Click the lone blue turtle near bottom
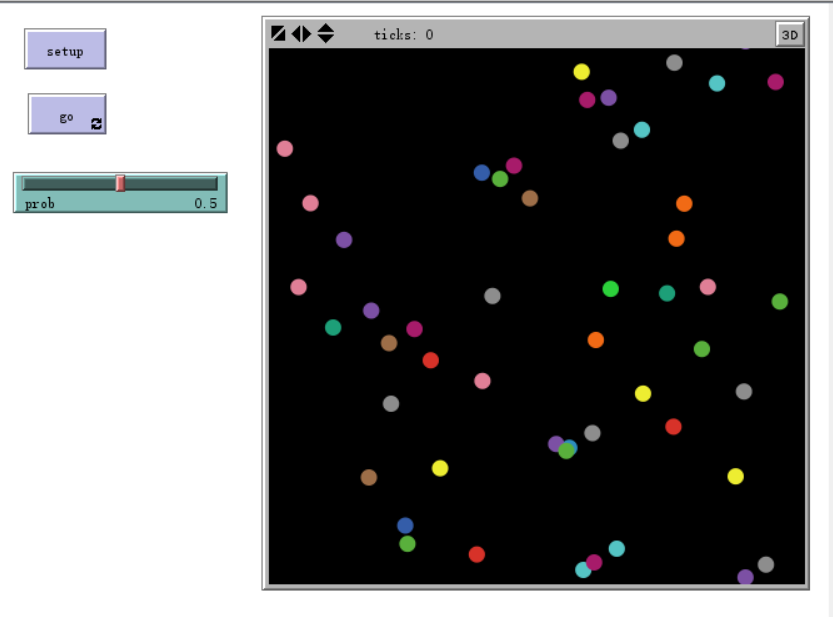833x617 pixels. [x=405, y=526]
